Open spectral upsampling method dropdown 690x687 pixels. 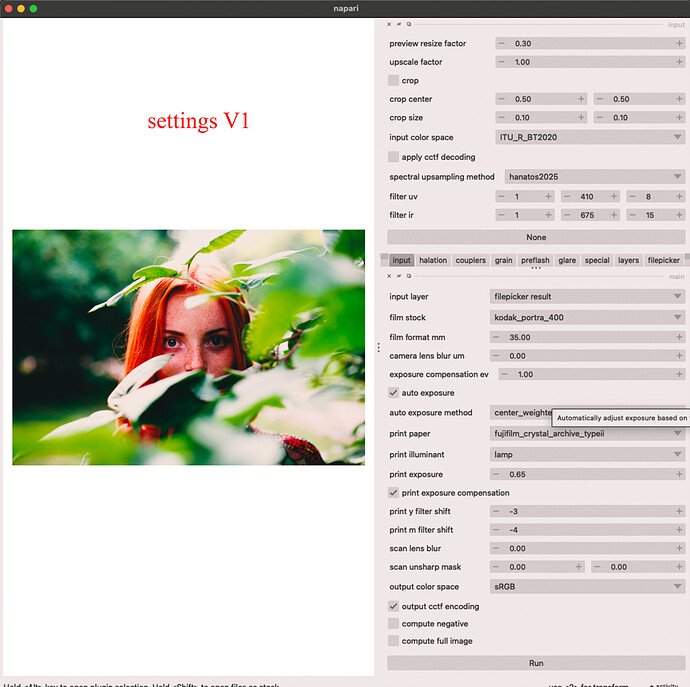[595, 176]
